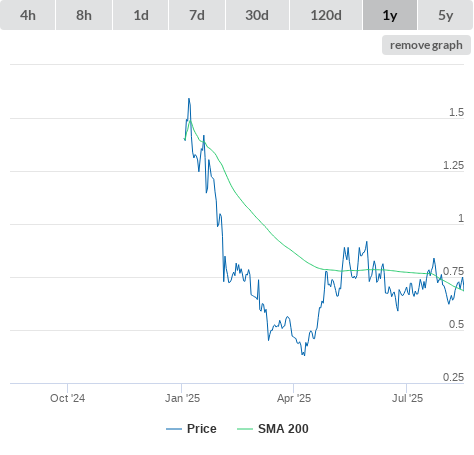Click the 0.75 y-axis label
The width and height of the screenshot is (474, 455).
(453, 271)
